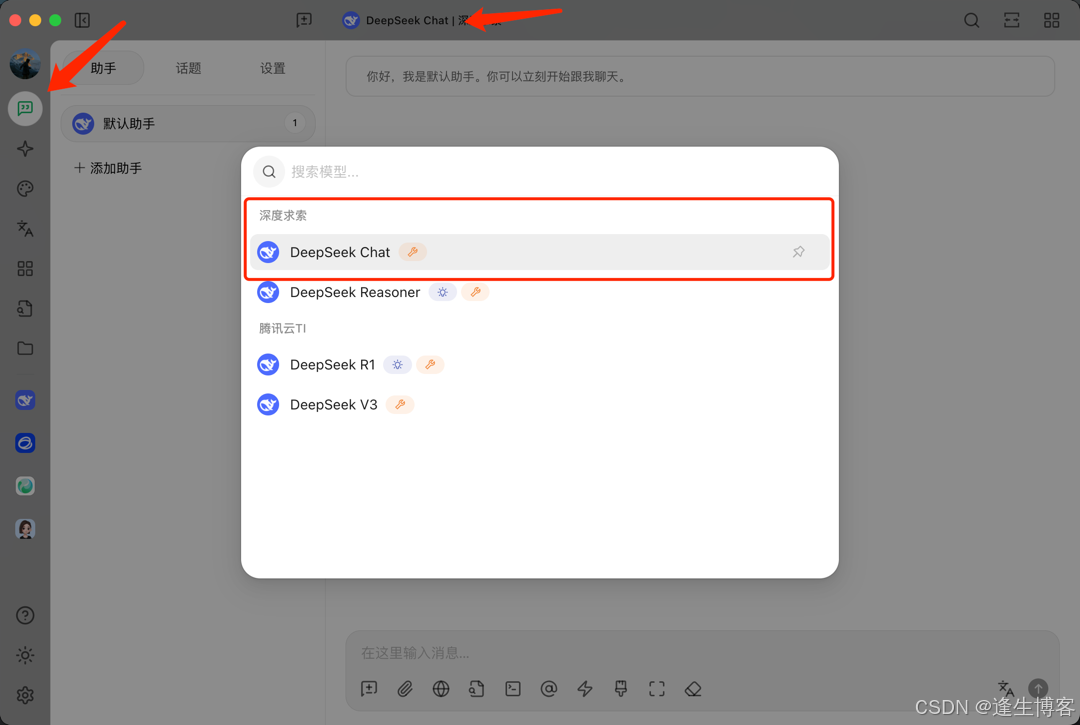Click the default assistant greeting message
The image size is (1080, 725).
(700, 76)
